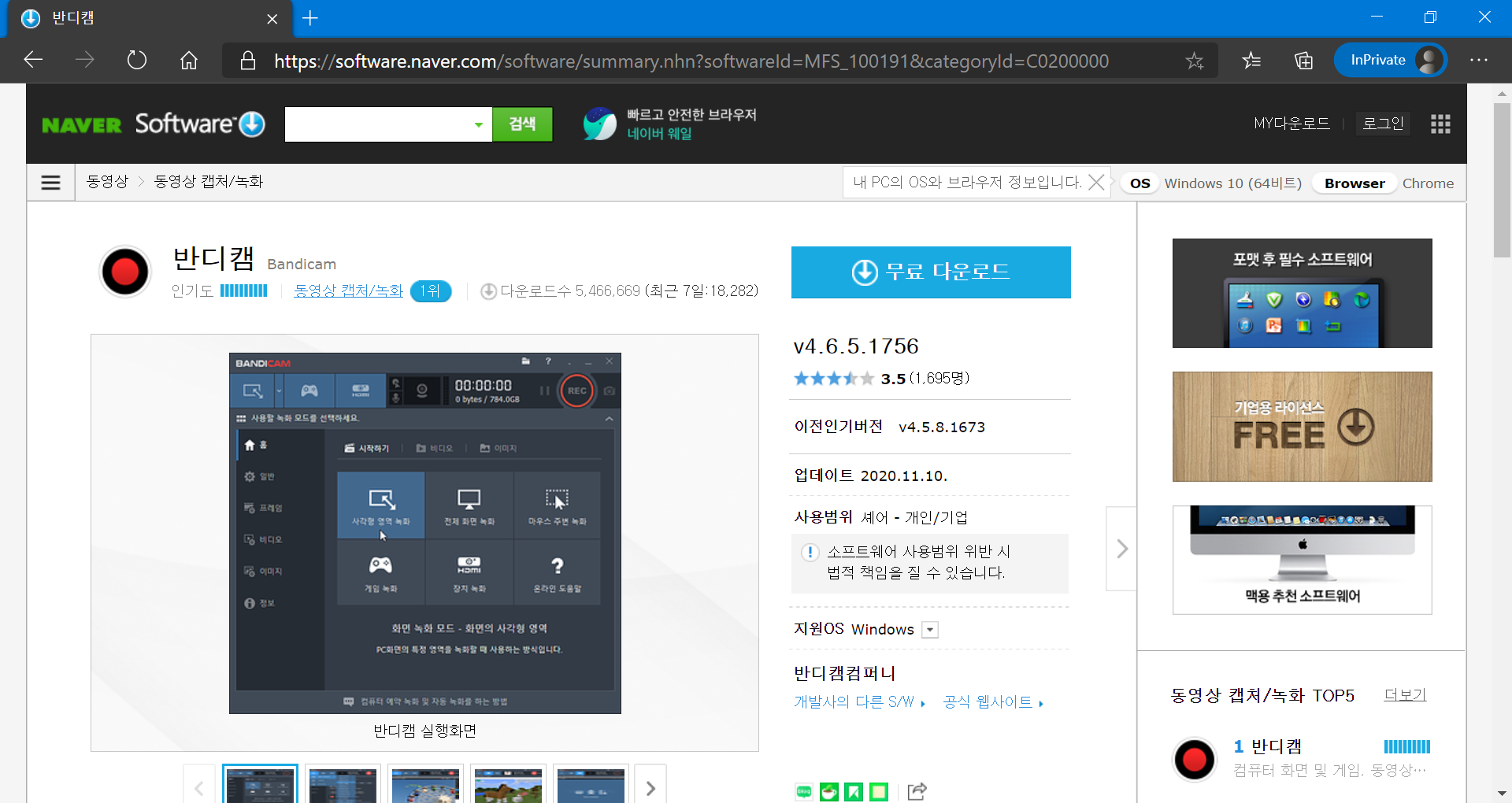This screenshot has height=803, width=1512.
Task: Click the scrollbar down arrow
Action: coord(1502,793)
